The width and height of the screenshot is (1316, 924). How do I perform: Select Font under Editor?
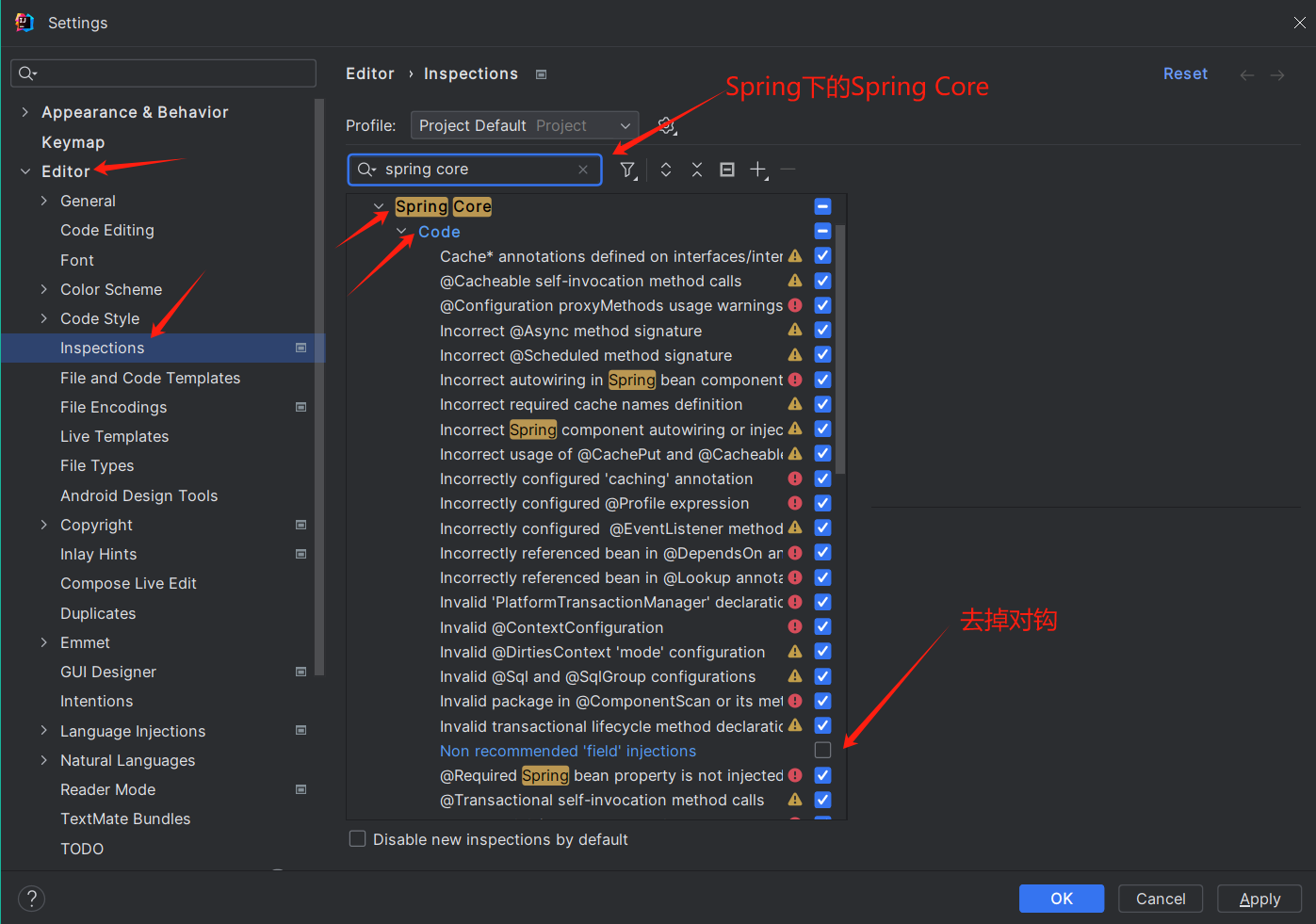[x=77, y=260]
